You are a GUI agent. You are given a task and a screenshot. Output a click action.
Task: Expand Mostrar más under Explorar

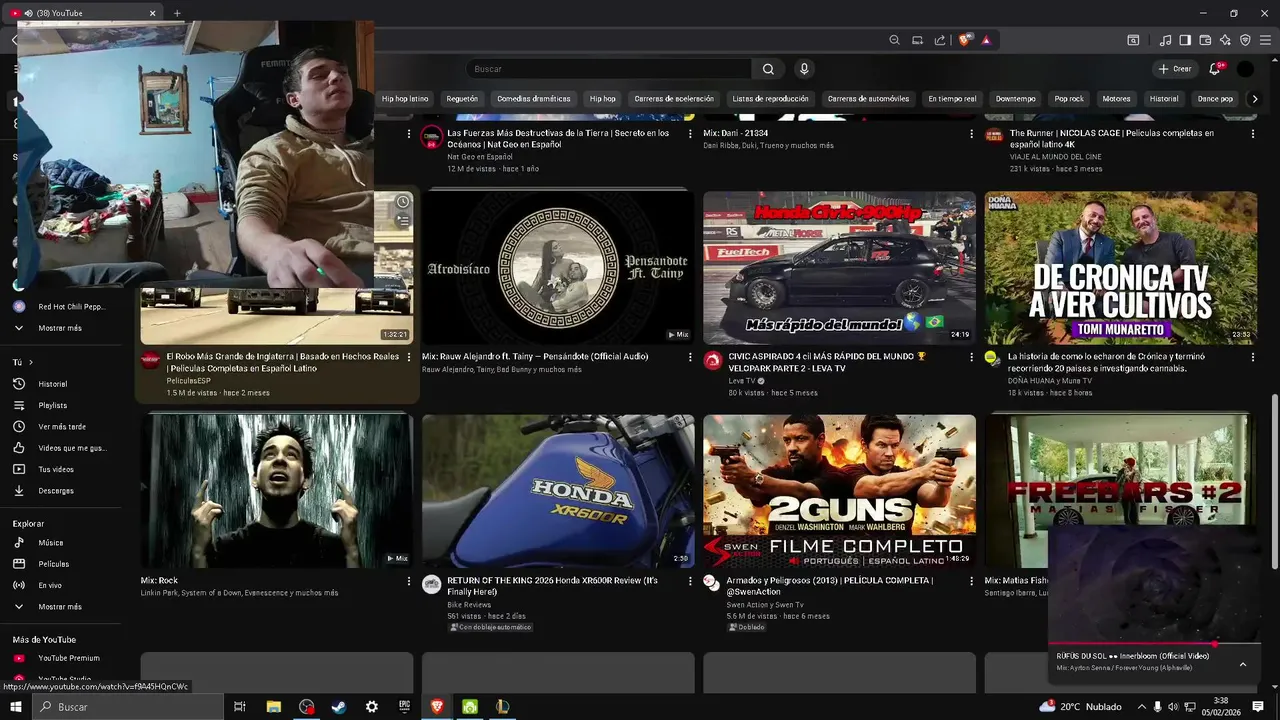62,607
